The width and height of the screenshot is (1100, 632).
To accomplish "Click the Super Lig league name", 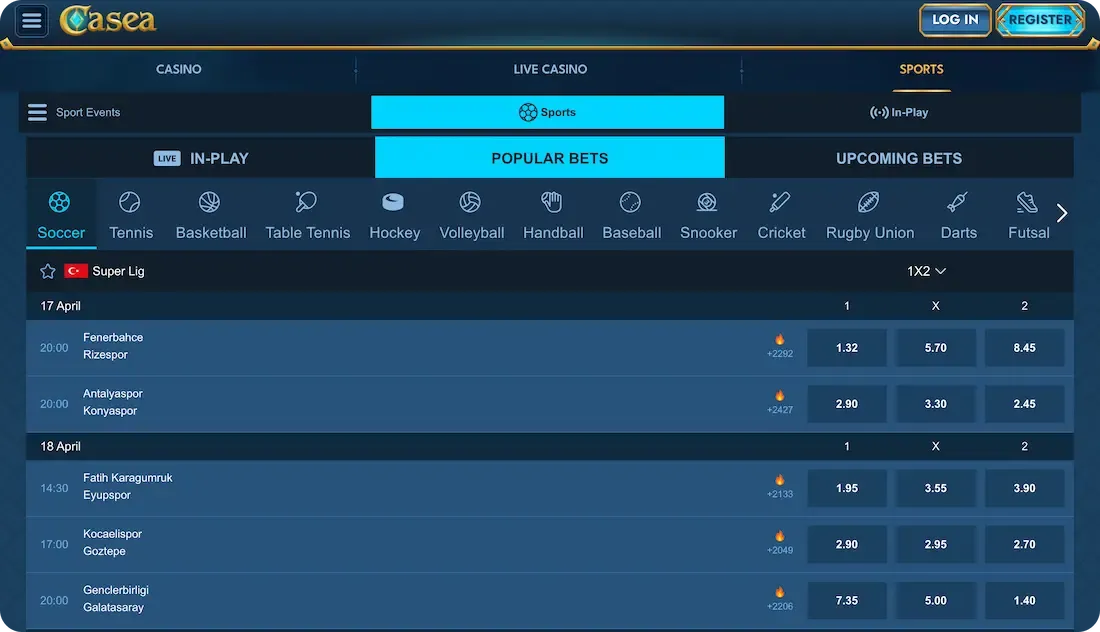I will tap(118, 271).
